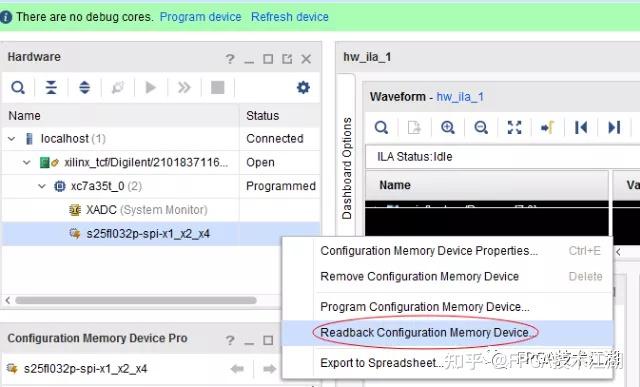Viewport: 640px width, 387px height.
Task: Click the Name column header in Hardware panel
Action: (x=120, y=116)
